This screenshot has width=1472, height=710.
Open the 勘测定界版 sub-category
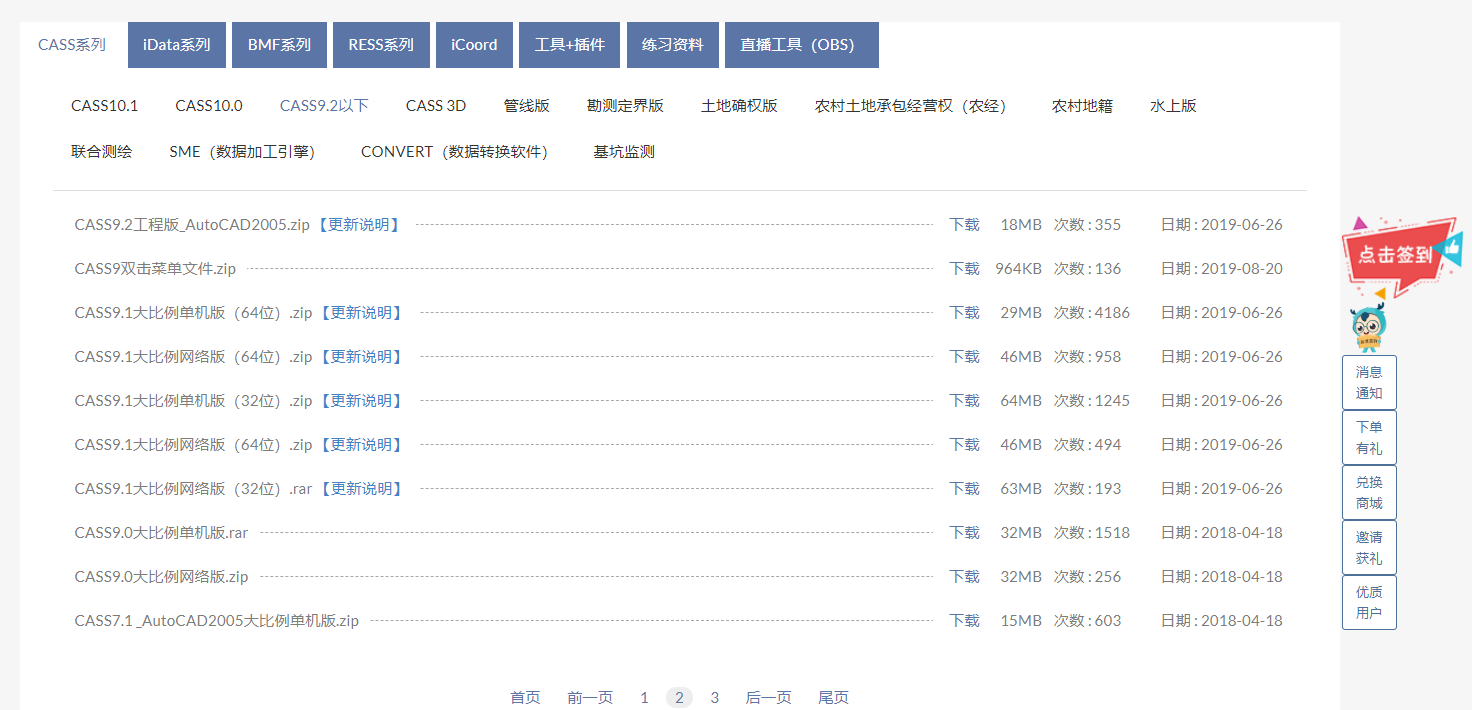tap(625, 106)
